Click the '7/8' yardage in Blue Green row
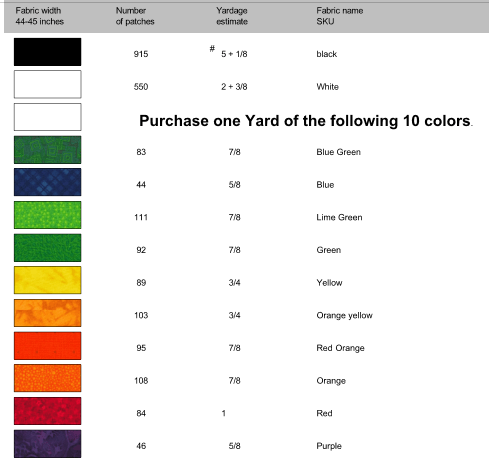489x464 pixels. pos(234,152)
